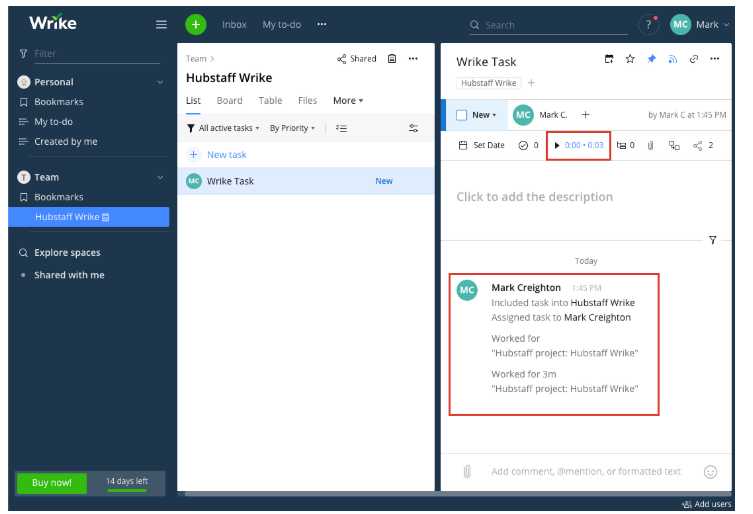This screenshot has width=753, height=514.
Task: Open view settings sliders icon in list toolbar
Action: pos(414,128)
